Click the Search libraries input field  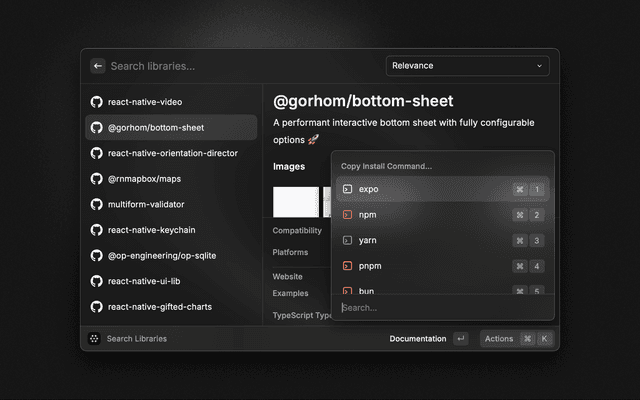240,66
